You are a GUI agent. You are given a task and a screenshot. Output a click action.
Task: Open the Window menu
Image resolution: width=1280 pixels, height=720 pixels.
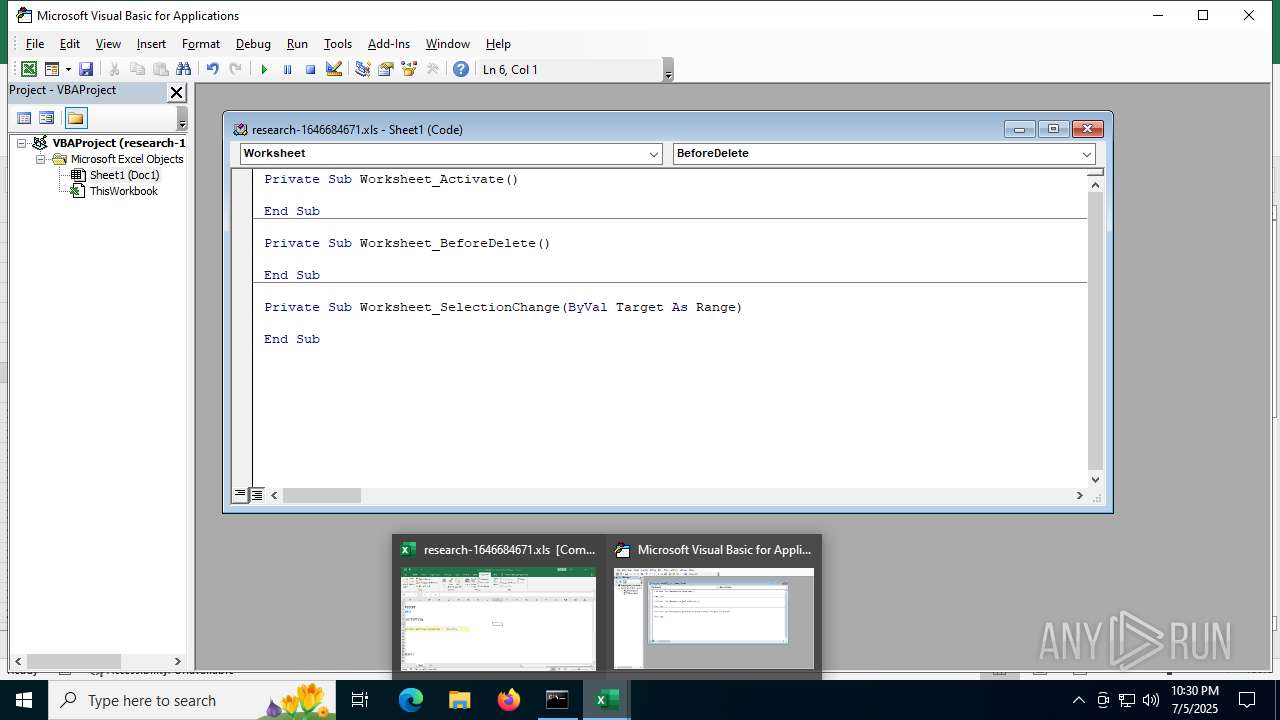tap(448, 44)
